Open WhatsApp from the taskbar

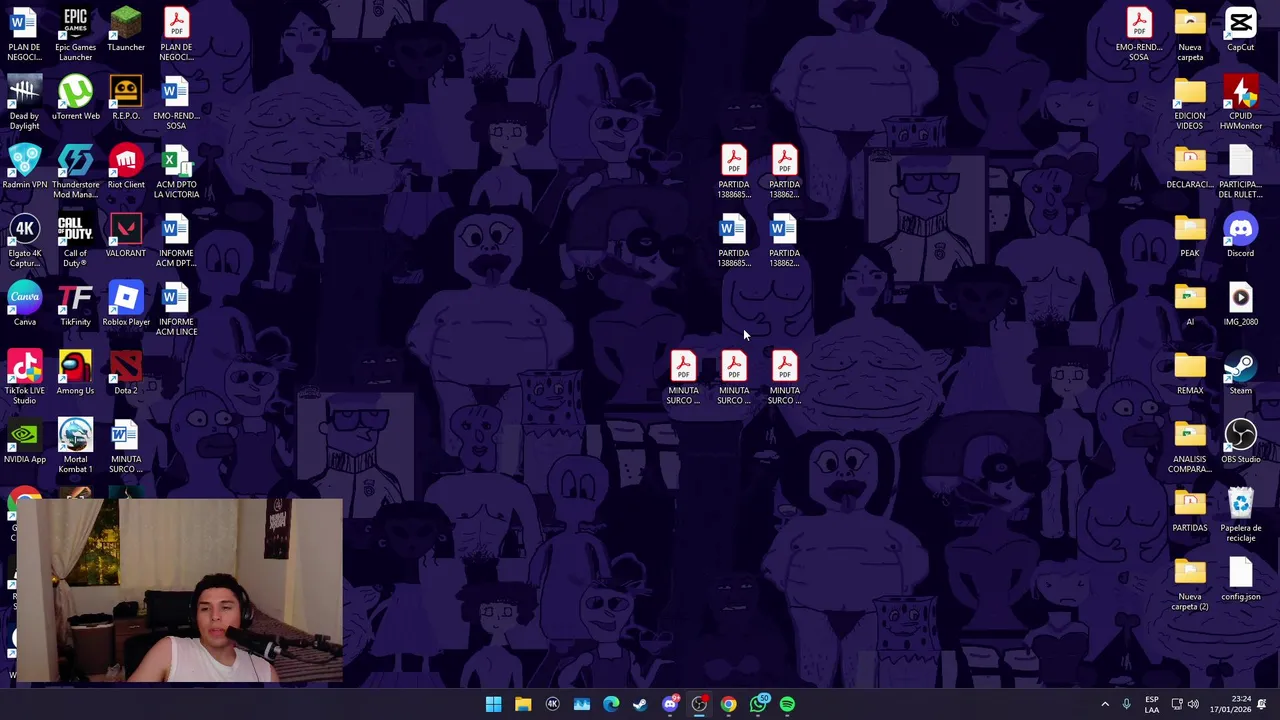[x=758, y=704]
